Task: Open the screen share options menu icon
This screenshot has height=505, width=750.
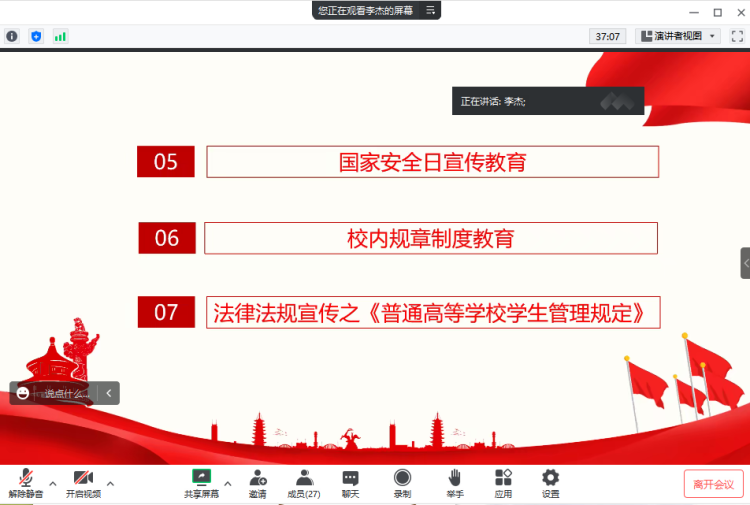Action: pyautogui.click(x=430, y=10)
